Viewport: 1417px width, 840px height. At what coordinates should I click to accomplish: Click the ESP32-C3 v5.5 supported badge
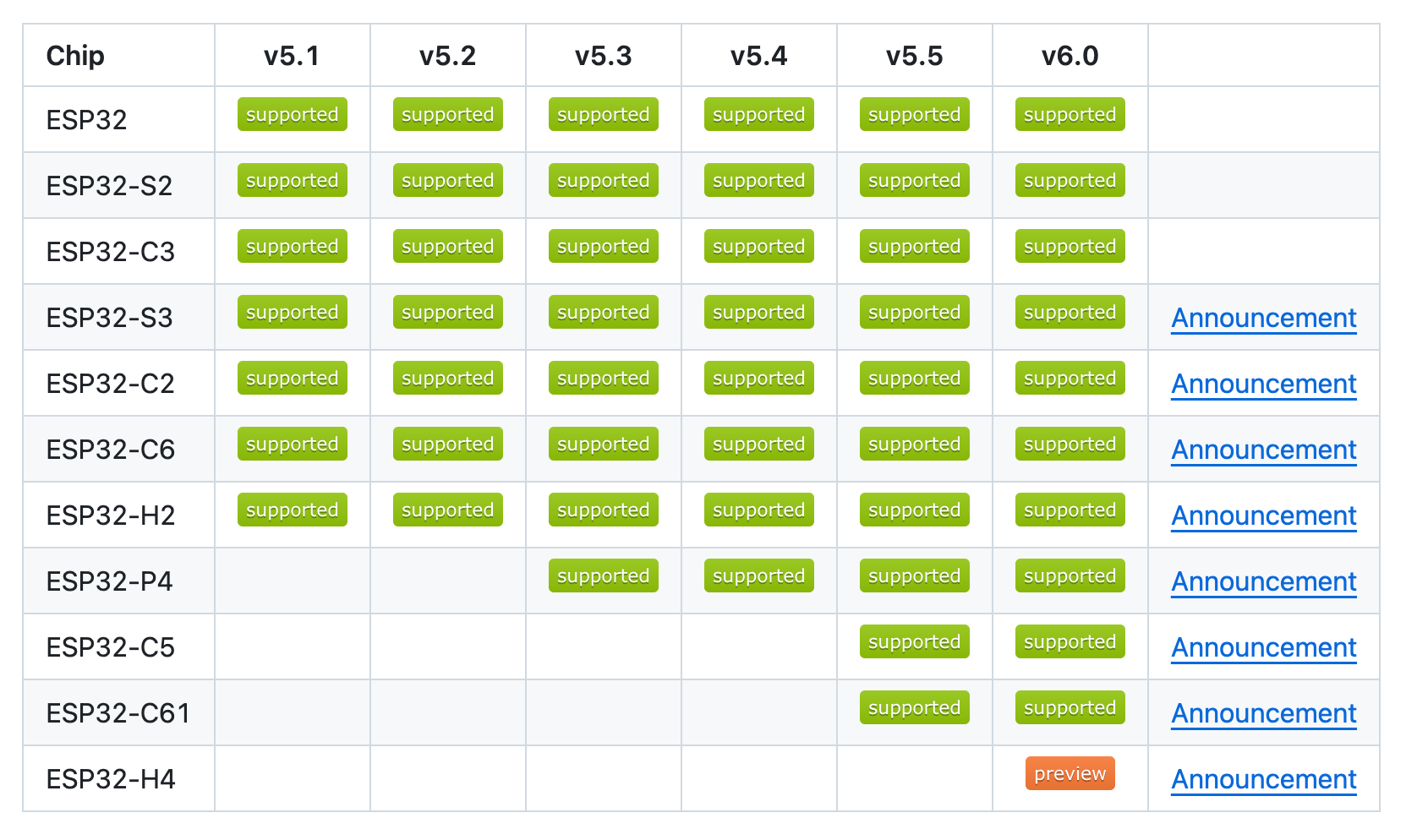pyautogui.click(x=915, y=246)
